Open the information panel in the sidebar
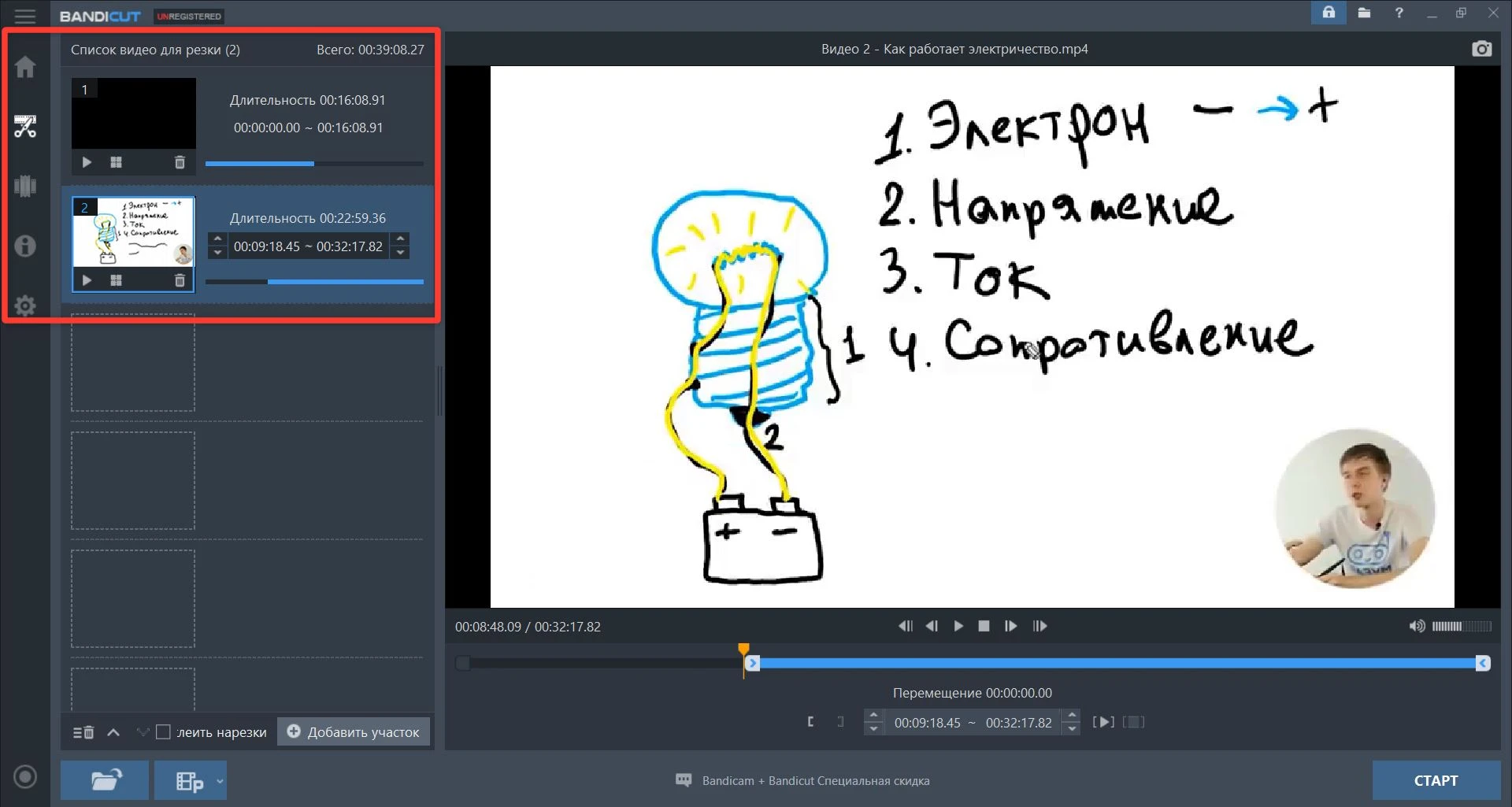Viewport: 1512px width, 807px height. [25, 246]
